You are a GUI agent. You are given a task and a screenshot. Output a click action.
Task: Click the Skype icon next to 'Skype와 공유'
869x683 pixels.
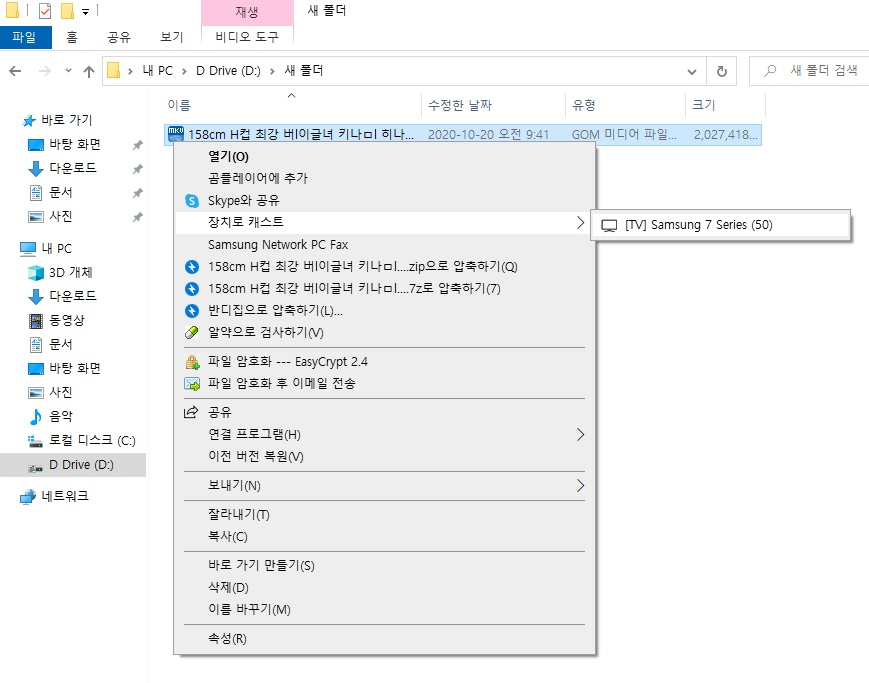tap(193, 201)
